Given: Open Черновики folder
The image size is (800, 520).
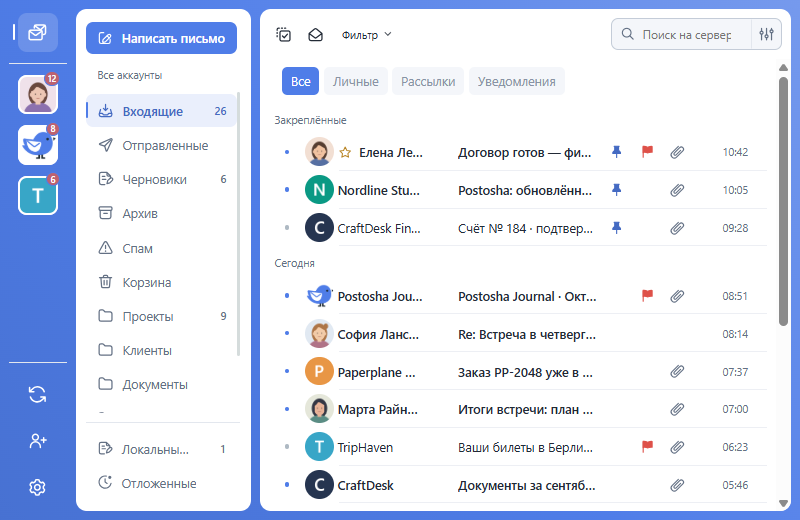Looking at the screenshot, I should click(x=161, y=179).
